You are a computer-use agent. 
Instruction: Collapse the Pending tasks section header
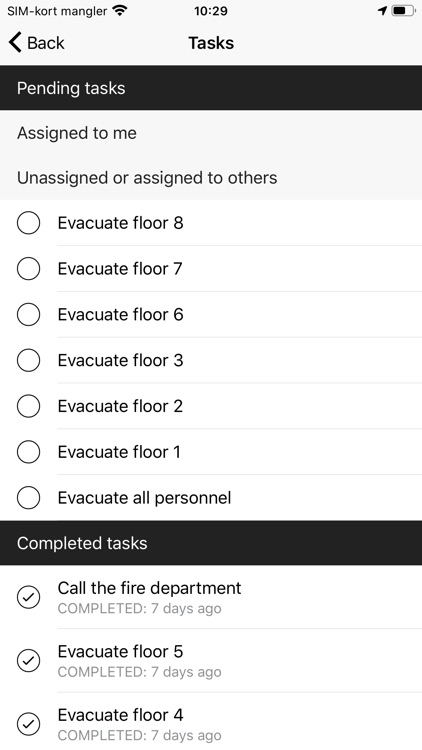click(211, 88)
